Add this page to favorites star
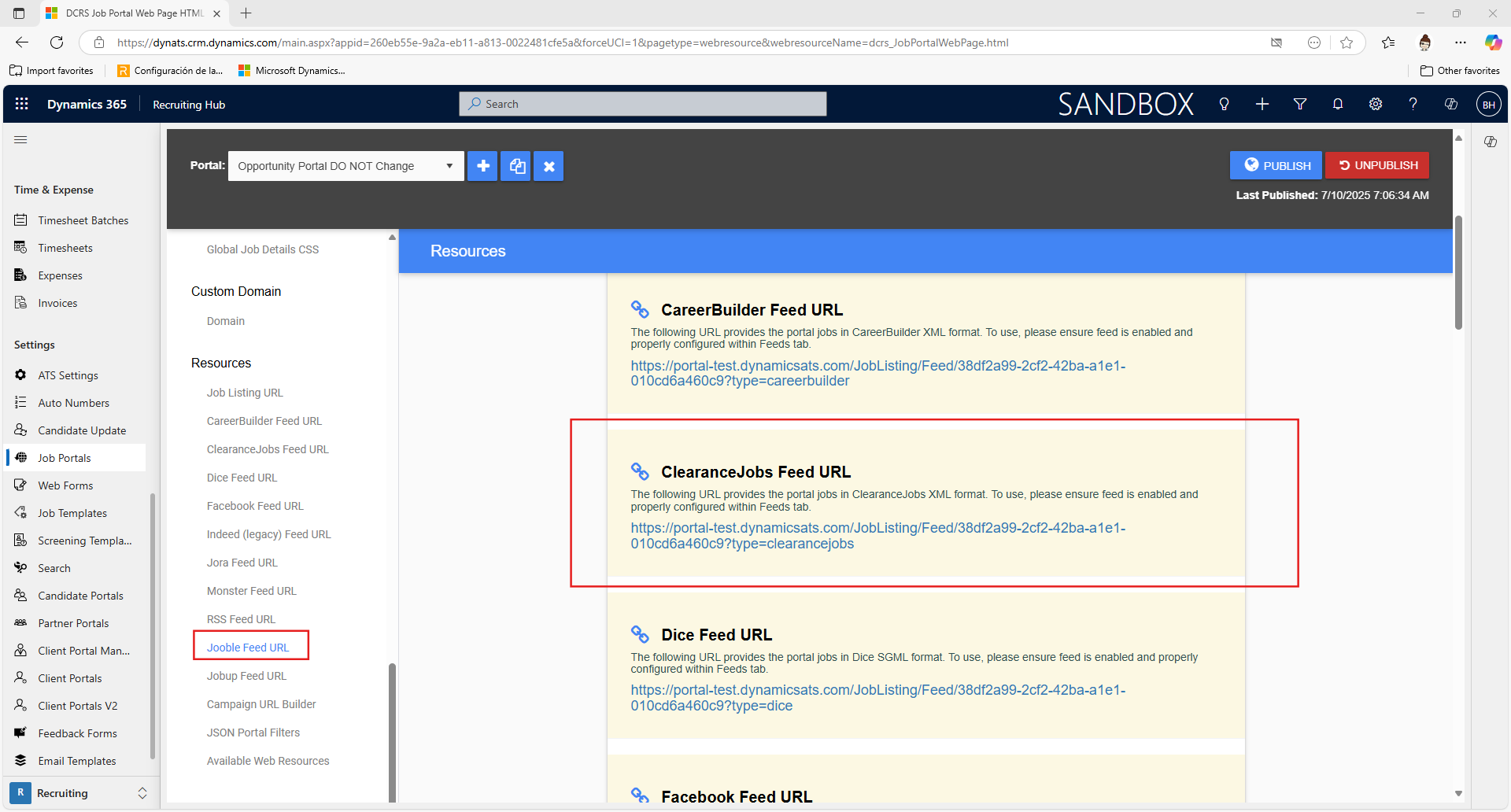 [x=1347, y=42]
